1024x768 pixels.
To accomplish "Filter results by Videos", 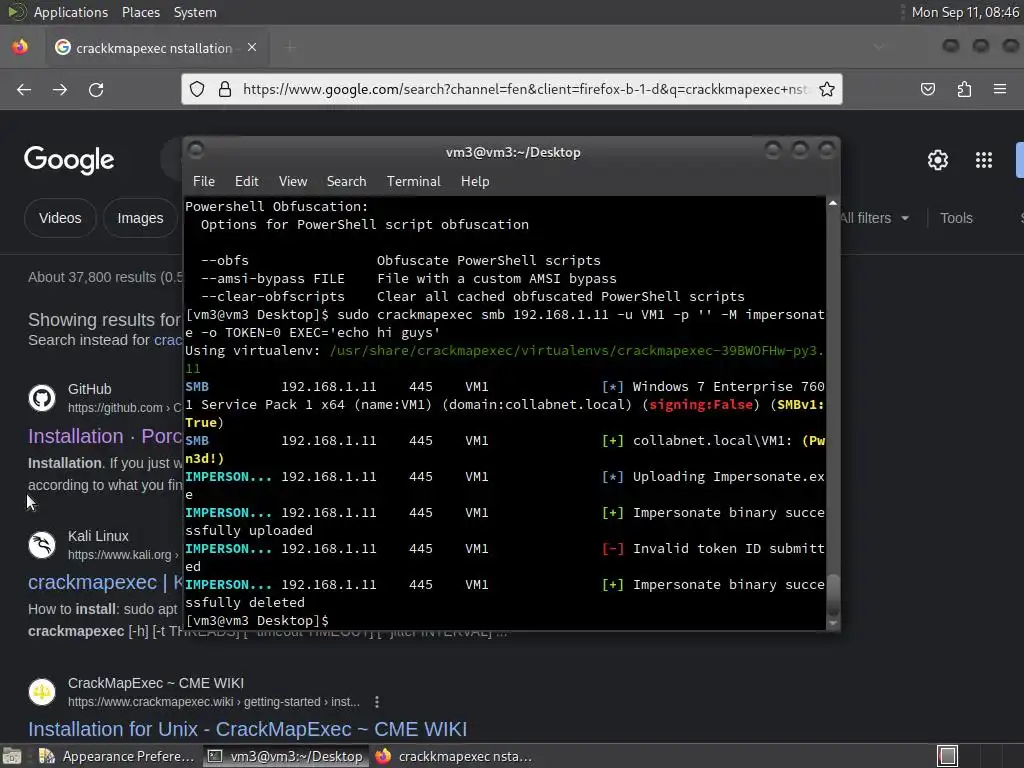I will point(60,218).
